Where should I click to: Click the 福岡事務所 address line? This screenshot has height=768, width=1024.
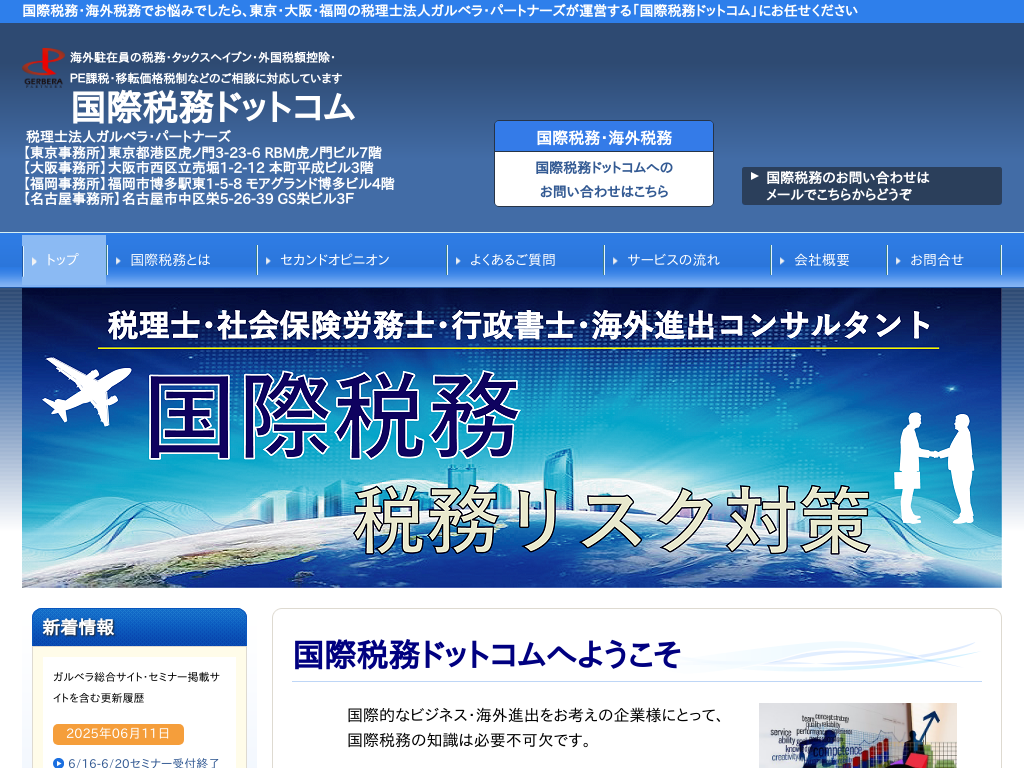click(x=208, y=184)
